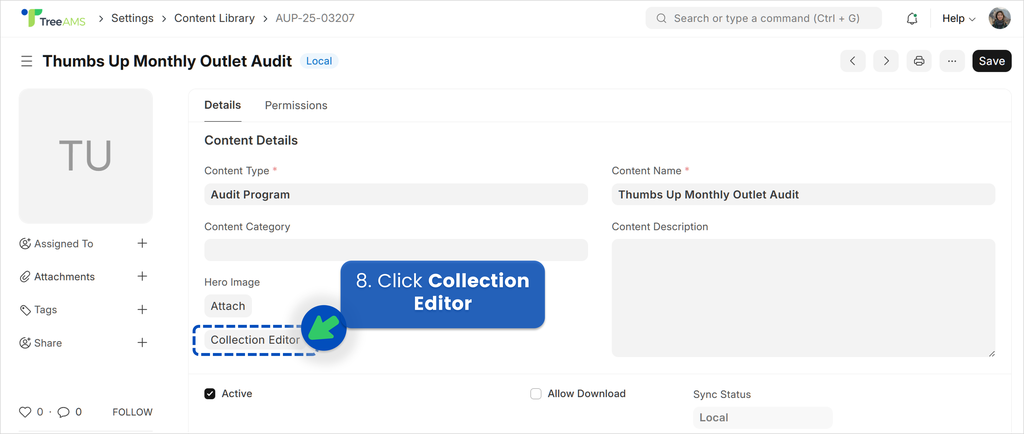Add attachment with Attachments plus icon
Viewport: 1024px width, 434px height.
142,276
